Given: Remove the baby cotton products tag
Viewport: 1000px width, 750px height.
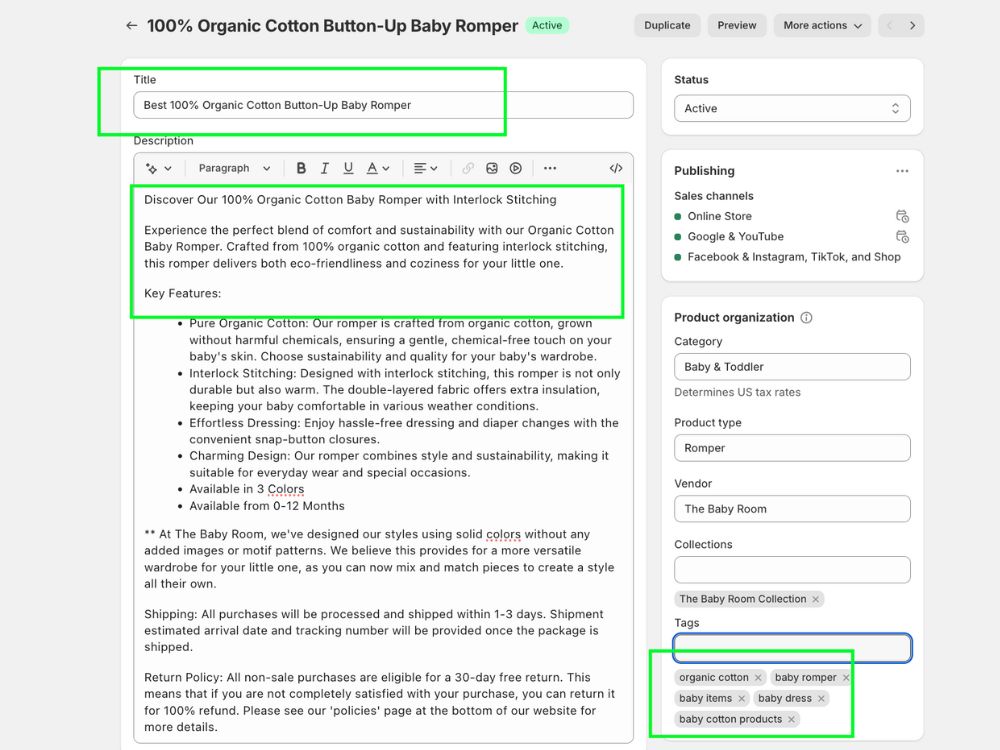Looking at the screenshot, I should pyautogui.click(x=791, y=719).
